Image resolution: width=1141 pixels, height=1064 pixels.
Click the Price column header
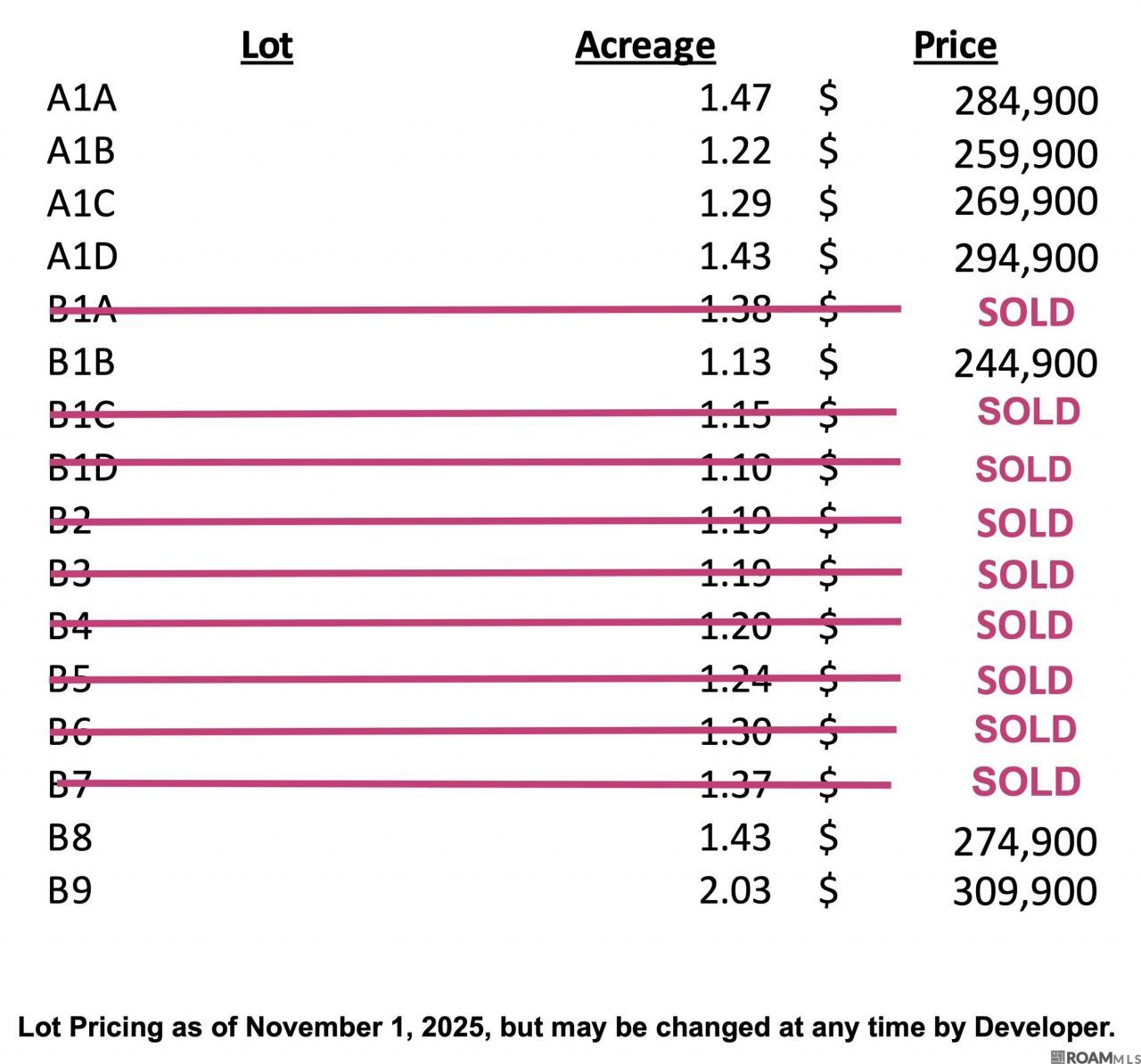pyautogui.click(x=955, y=45)
